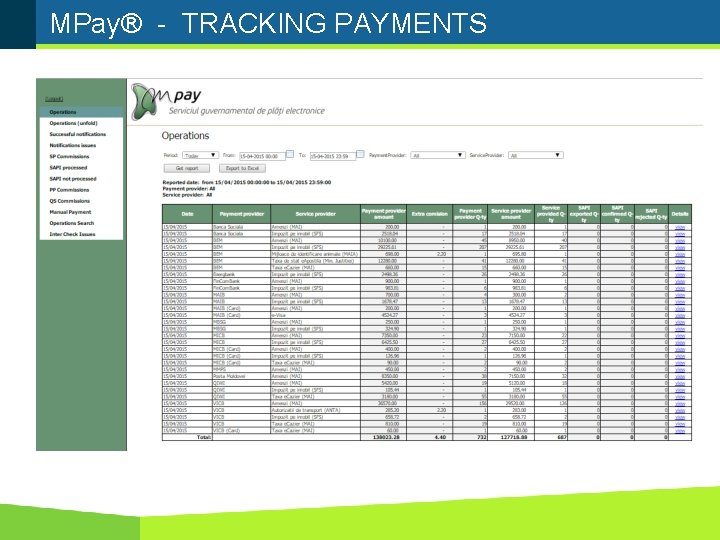
Task: Click the 'Operations' page heading
Action: click(x=185, y=136)
